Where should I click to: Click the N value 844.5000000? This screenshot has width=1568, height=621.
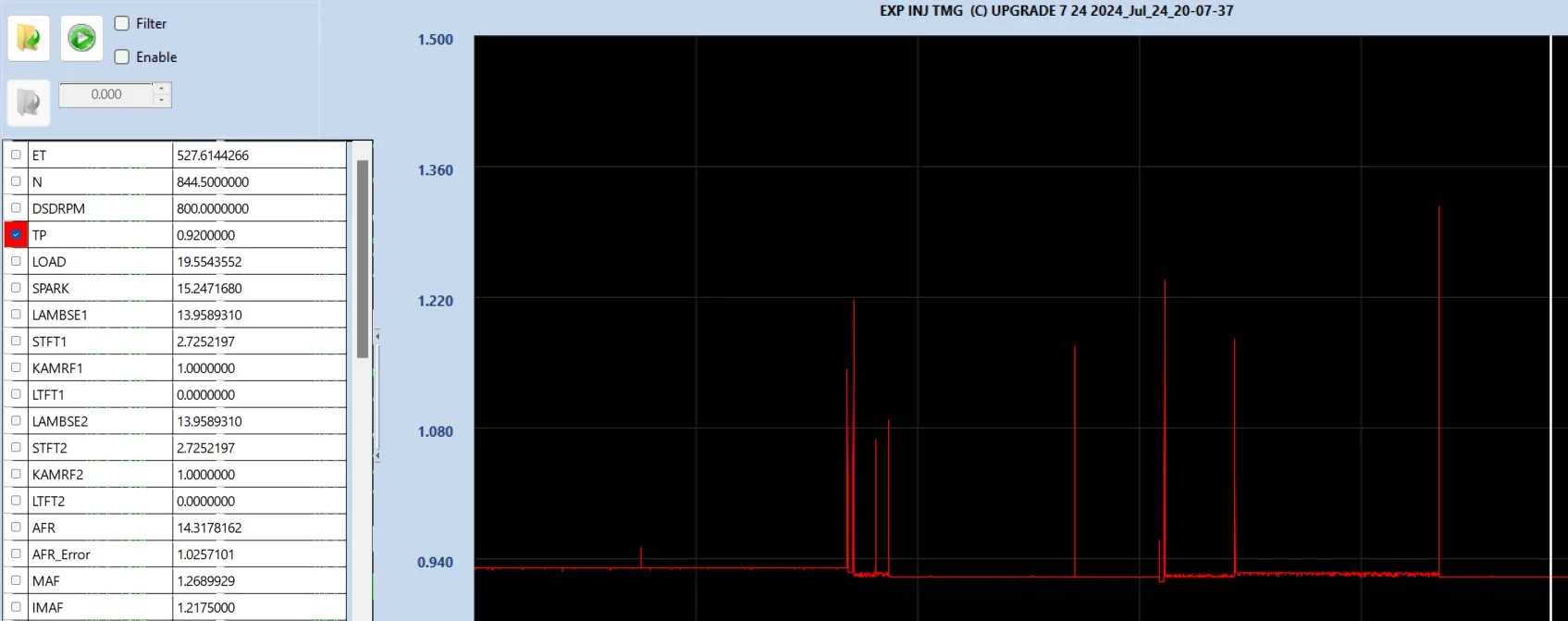[x=213, y=182]
